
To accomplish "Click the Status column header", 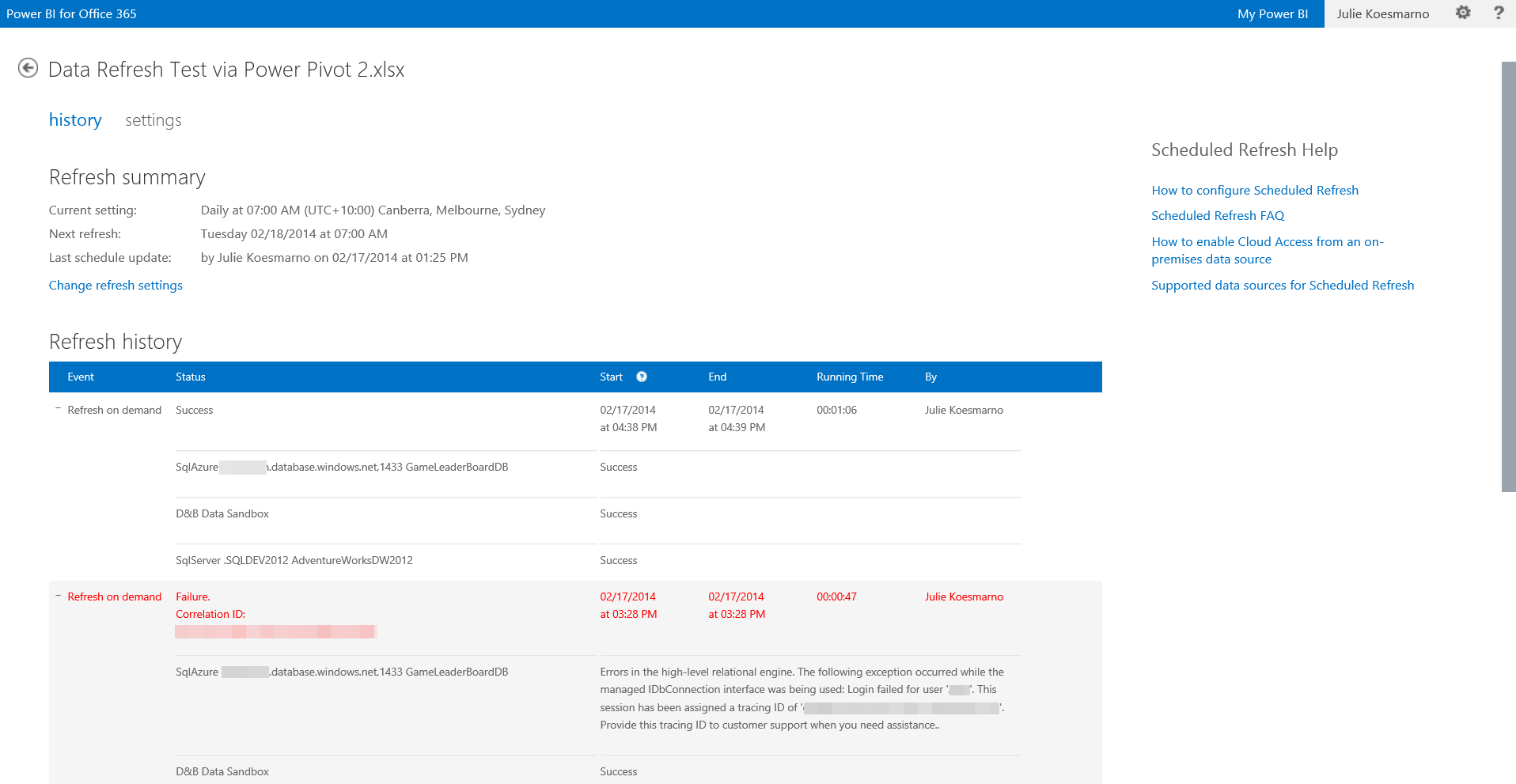I will [x=191, y=377].
